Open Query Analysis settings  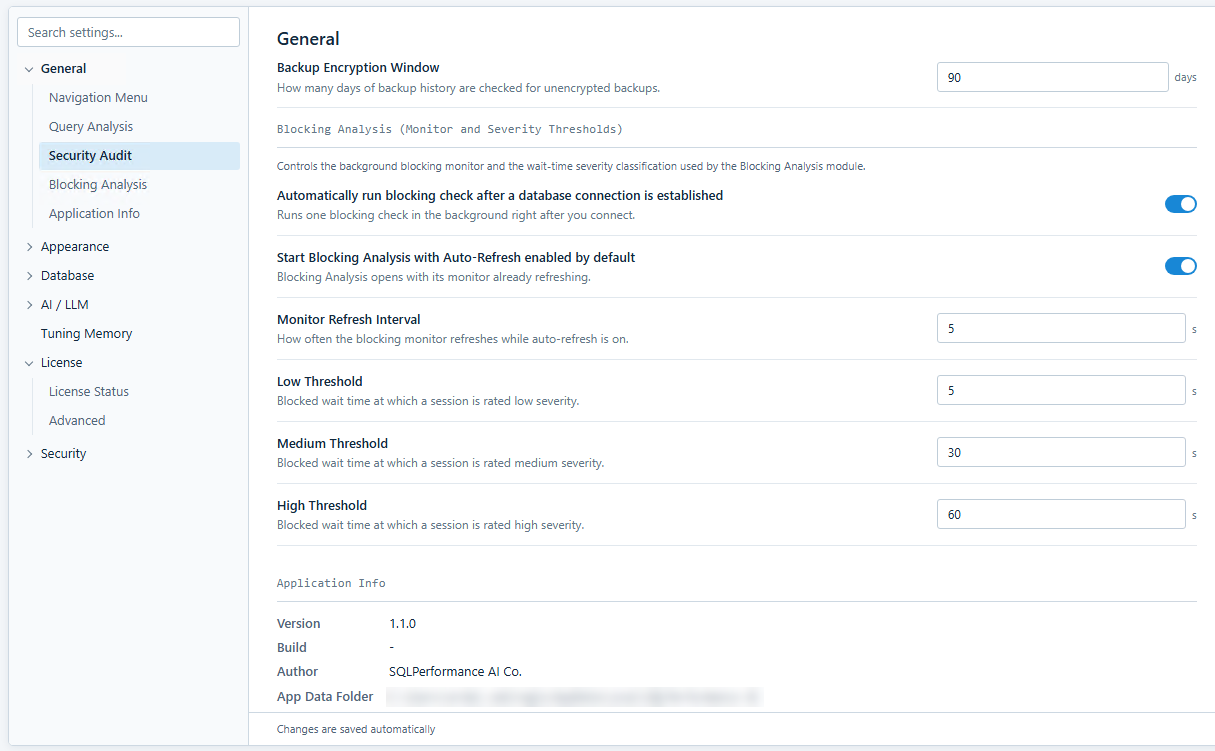tap(91, 127)
